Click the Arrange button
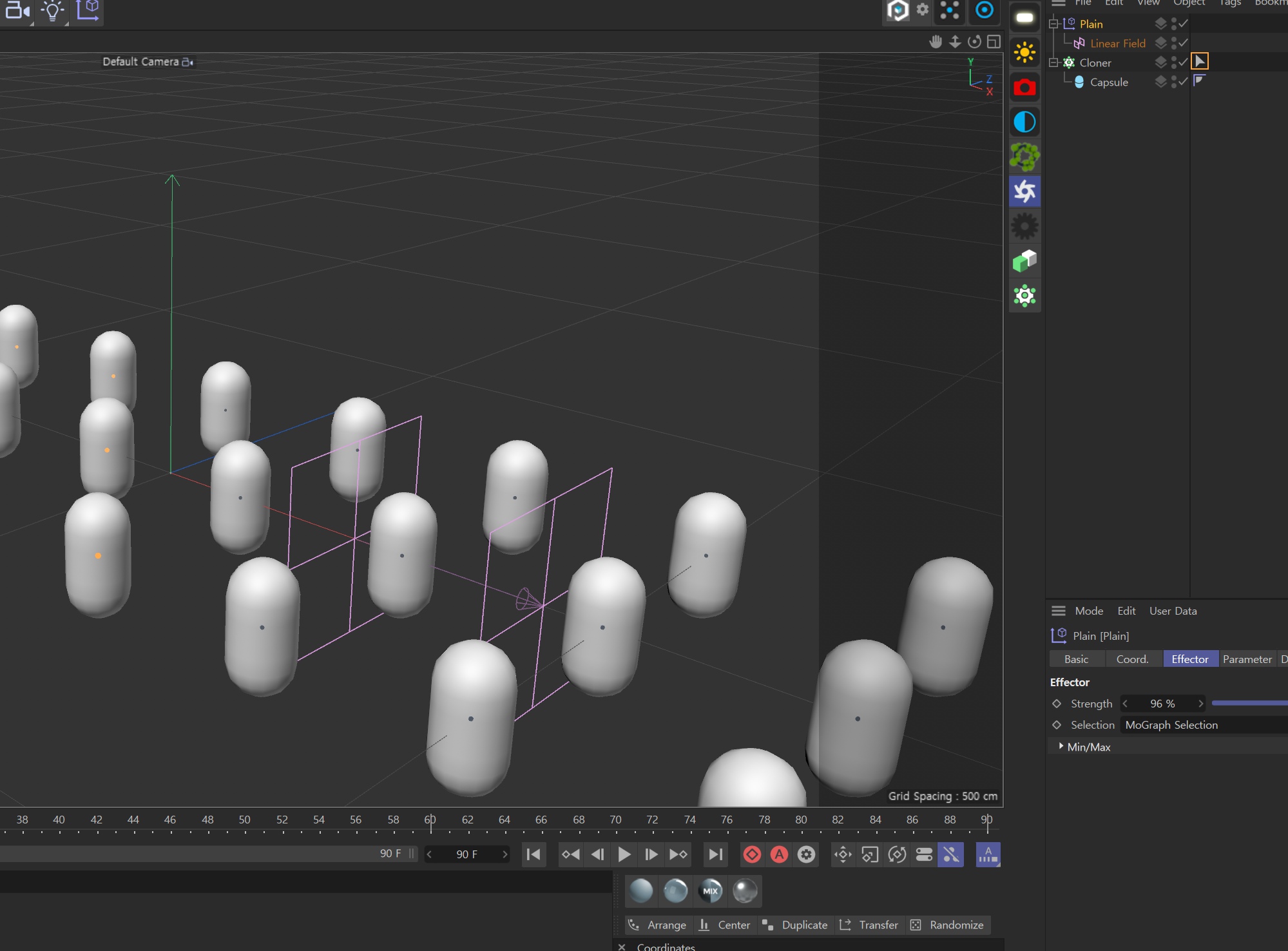 [x=658, y=925]
